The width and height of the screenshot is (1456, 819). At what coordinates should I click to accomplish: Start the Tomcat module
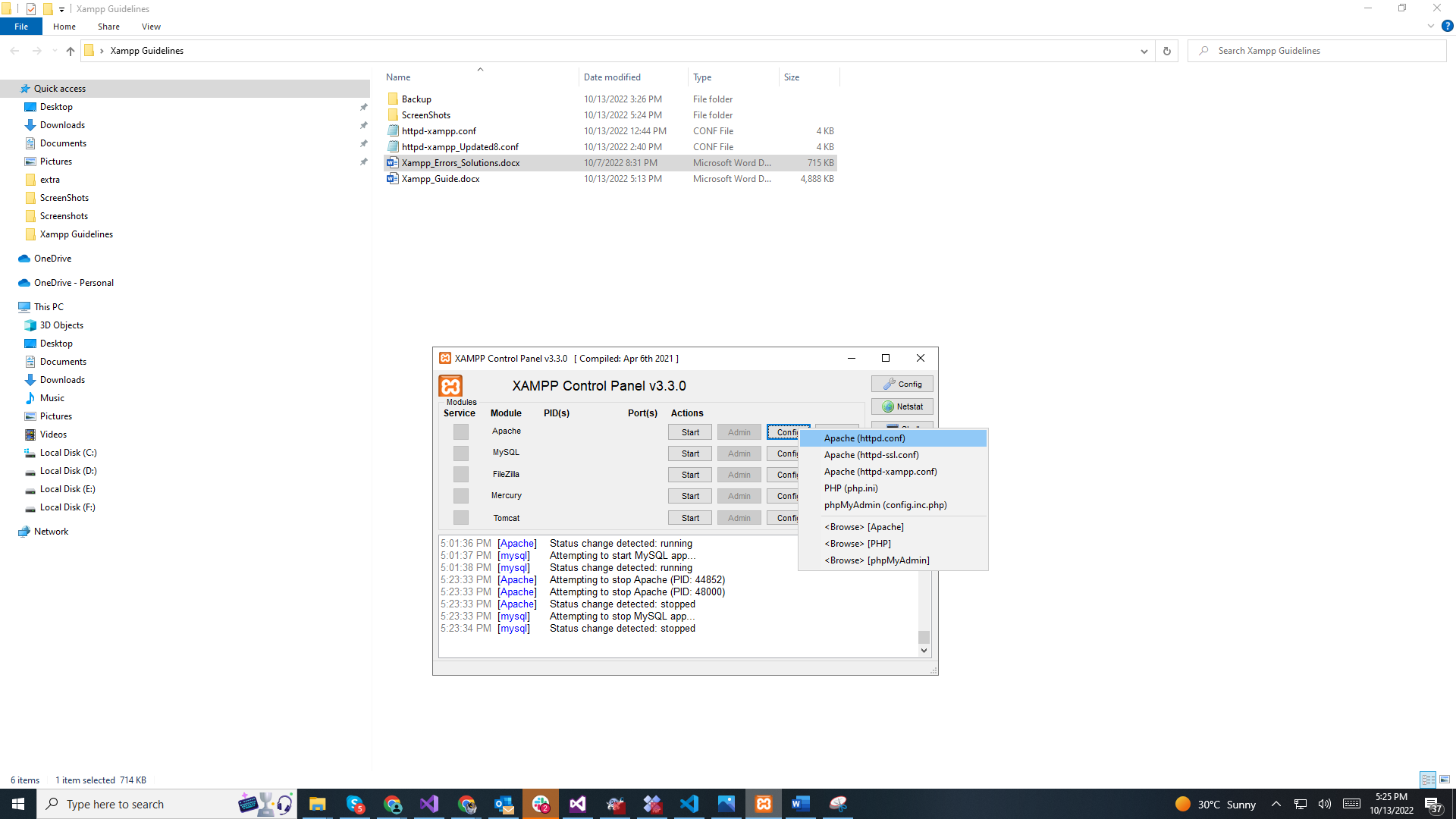coord(690,518)
